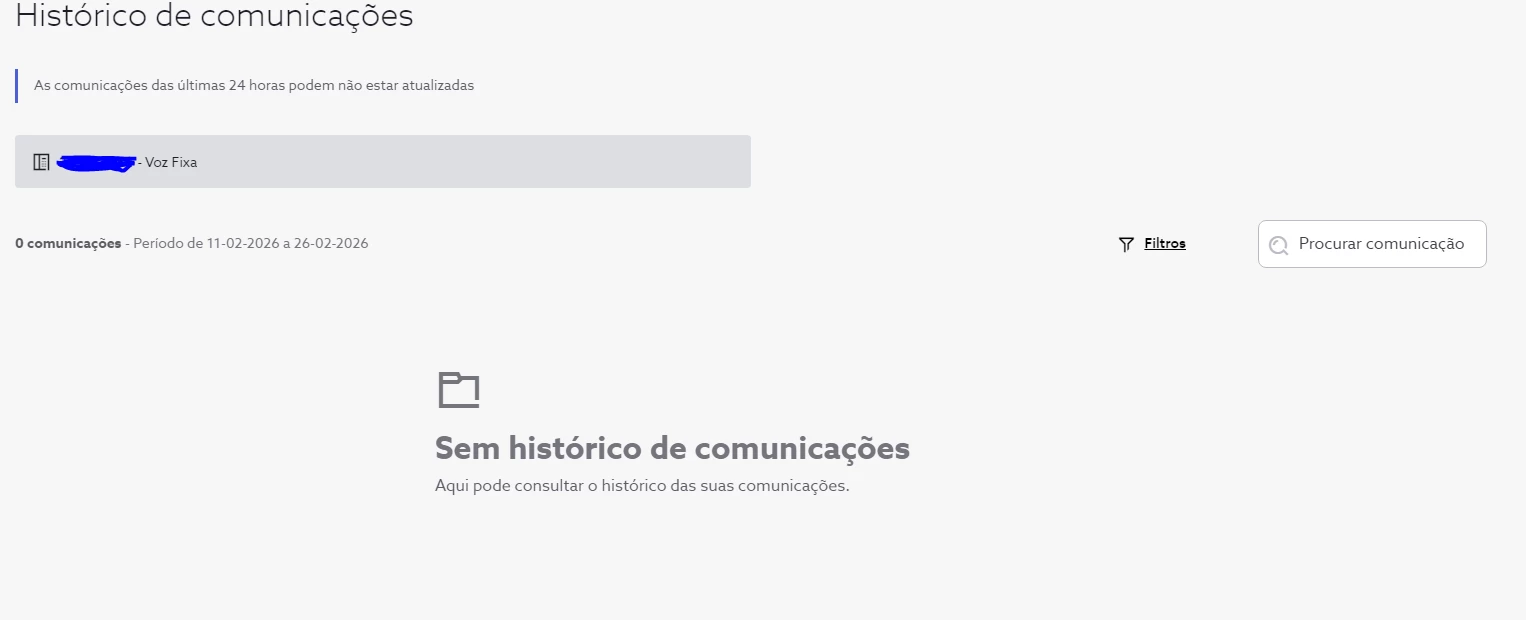
Task: Click empty right area of service selector bar
Action: tap(600, 162)
